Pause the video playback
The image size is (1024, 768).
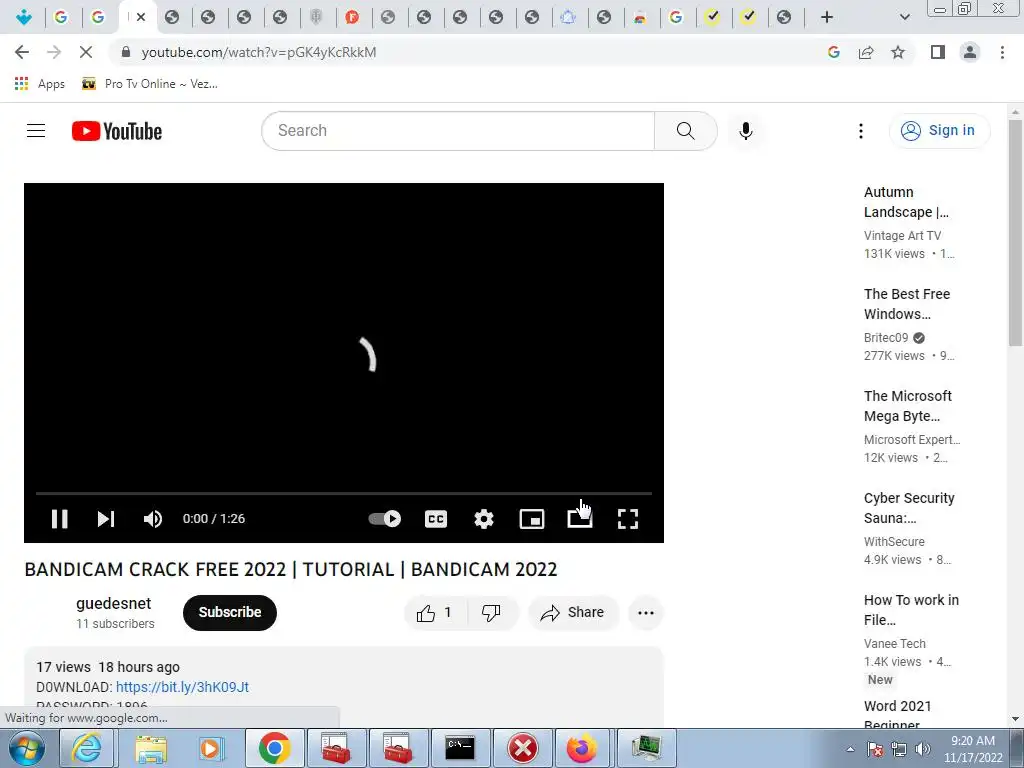tap(59, 519)
